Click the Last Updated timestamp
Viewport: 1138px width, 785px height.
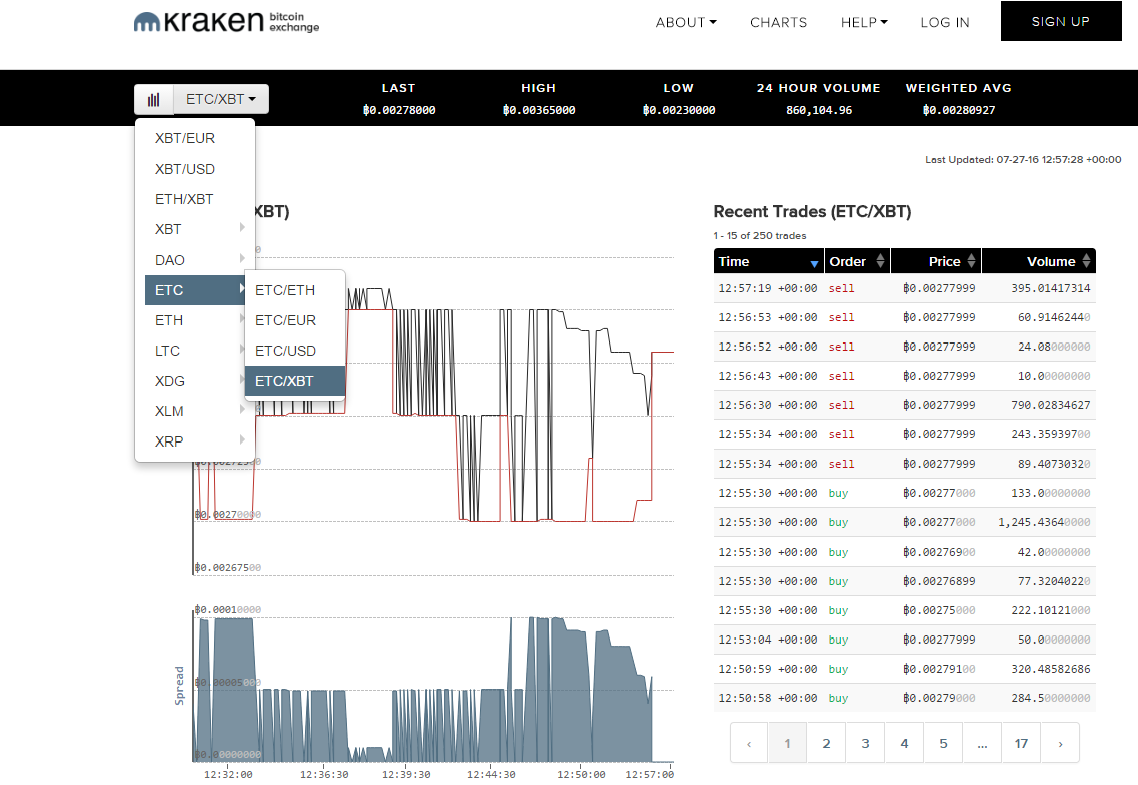pyautogui.click(x=1023, y=160)
